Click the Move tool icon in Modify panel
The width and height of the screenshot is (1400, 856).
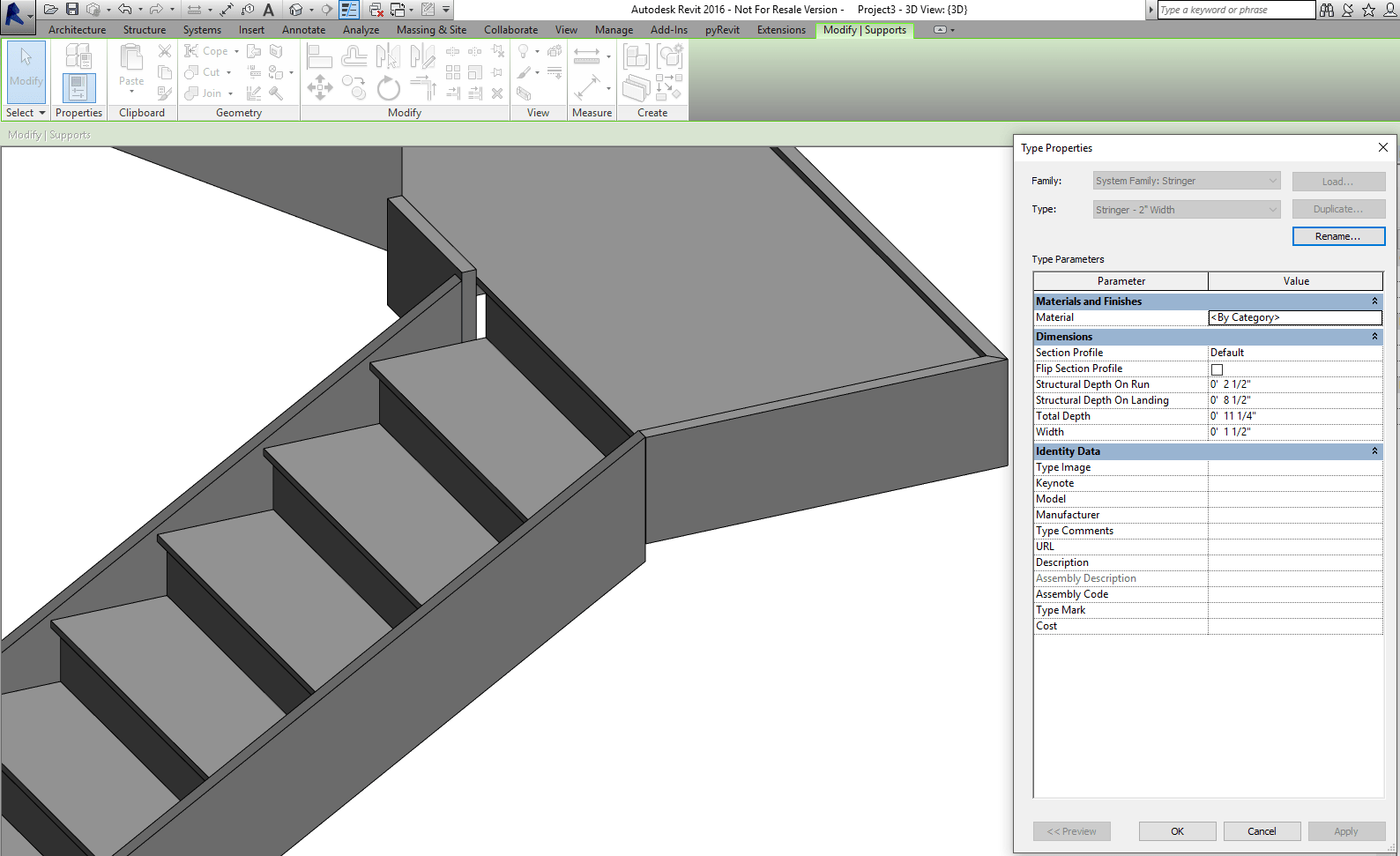tap(319, 87)
